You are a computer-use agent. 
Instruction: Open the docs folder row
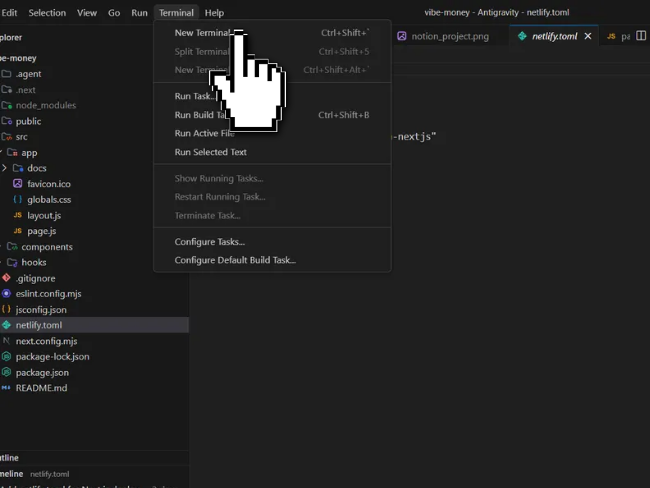tap(94, 168)
